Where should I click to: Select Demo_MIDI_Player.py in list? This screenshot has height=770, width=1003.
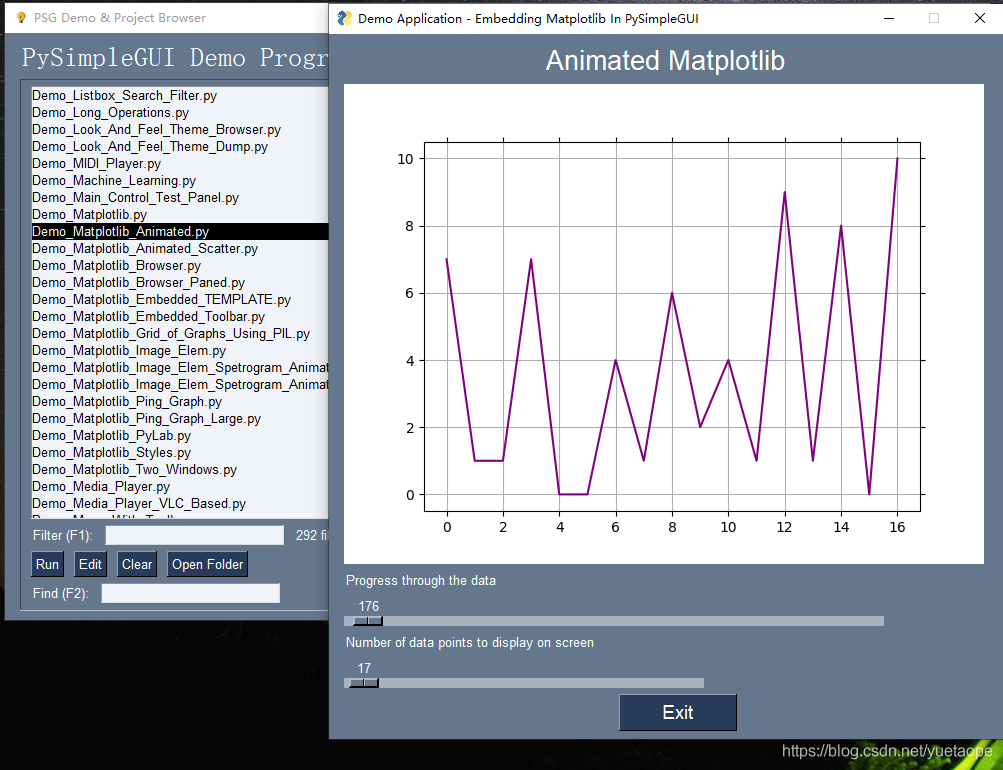[x=180, y=163]
